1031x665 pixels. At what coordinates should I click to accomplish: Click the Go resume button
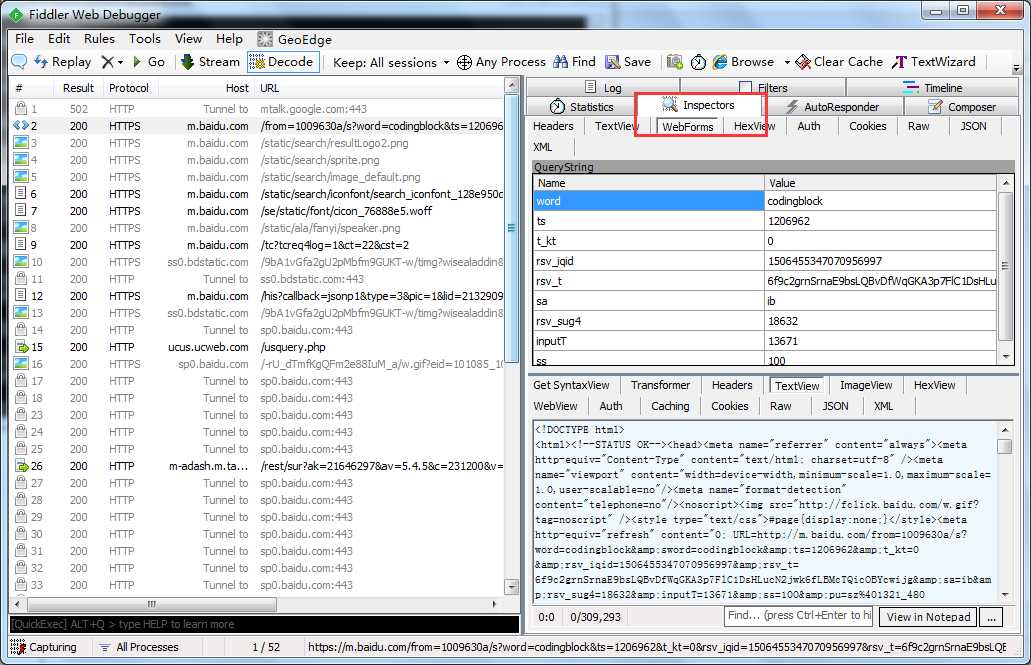coord(149,62)
